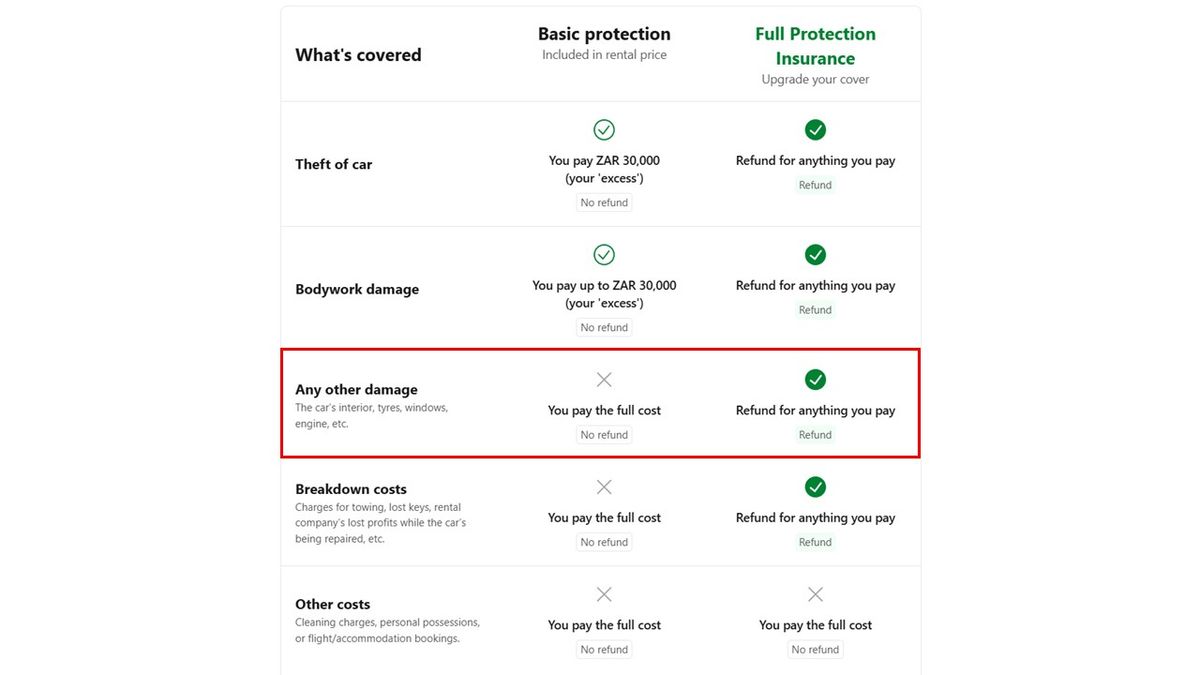Screen dimensions: 1200x675
Task: Click the No refund badge in Any other damage row
Action: tap(604, 435)
